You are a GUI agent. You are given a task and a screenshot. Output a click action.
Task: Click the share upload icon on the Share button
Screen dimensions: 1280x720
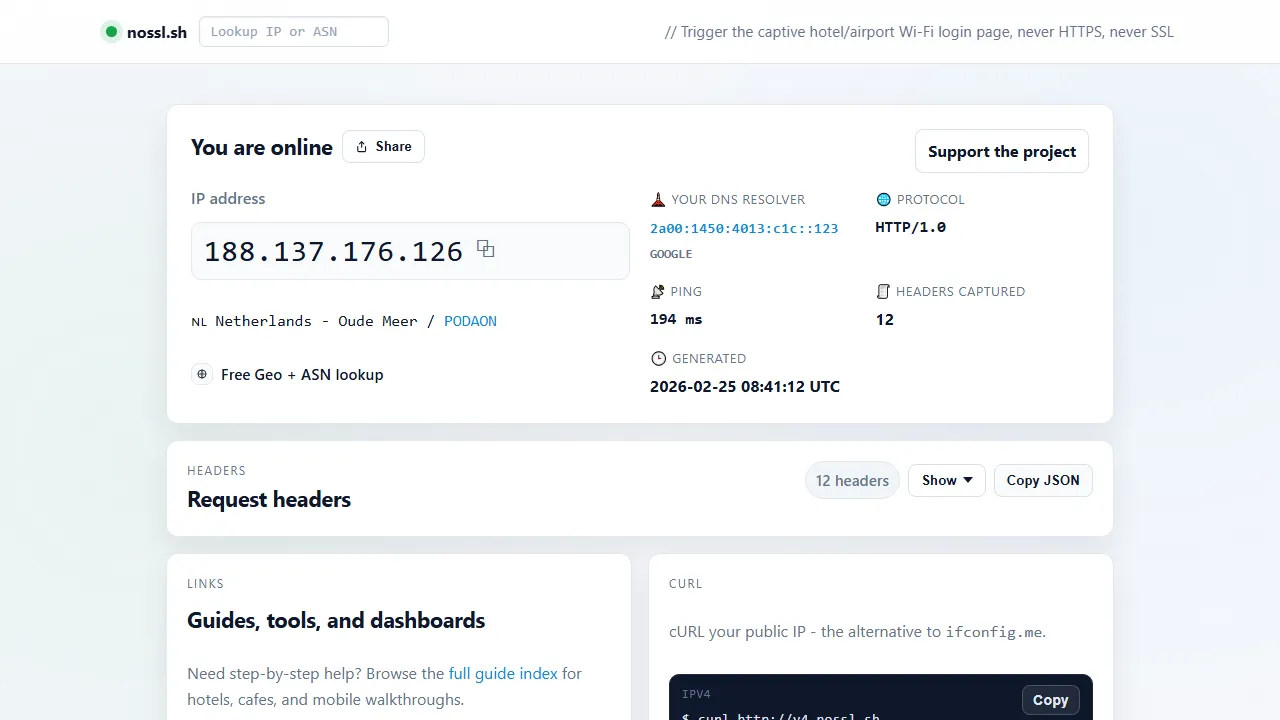(362, 146)
